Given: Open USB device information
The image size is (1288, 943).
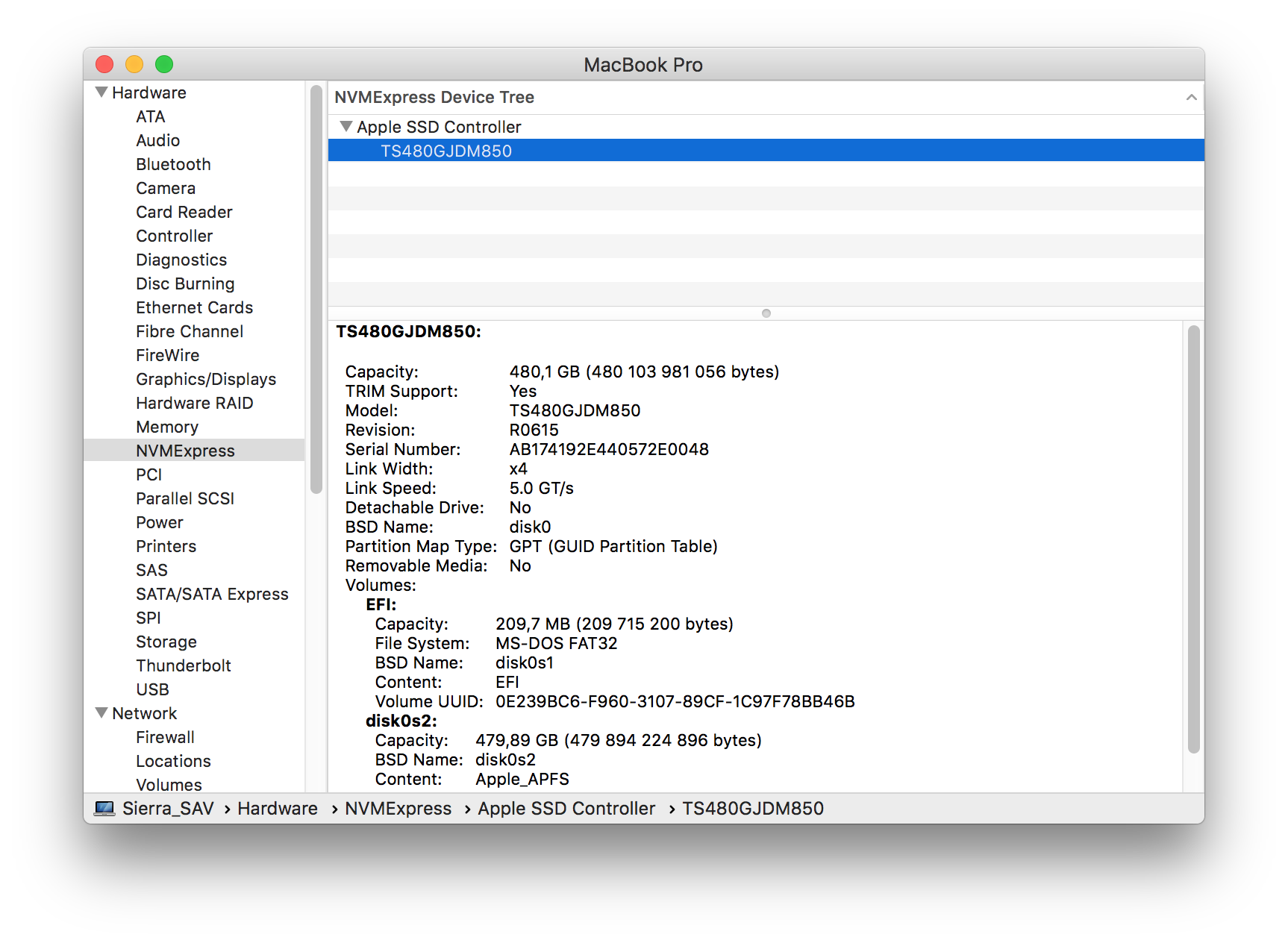Looking at the screenshot, I should [152, 690].
